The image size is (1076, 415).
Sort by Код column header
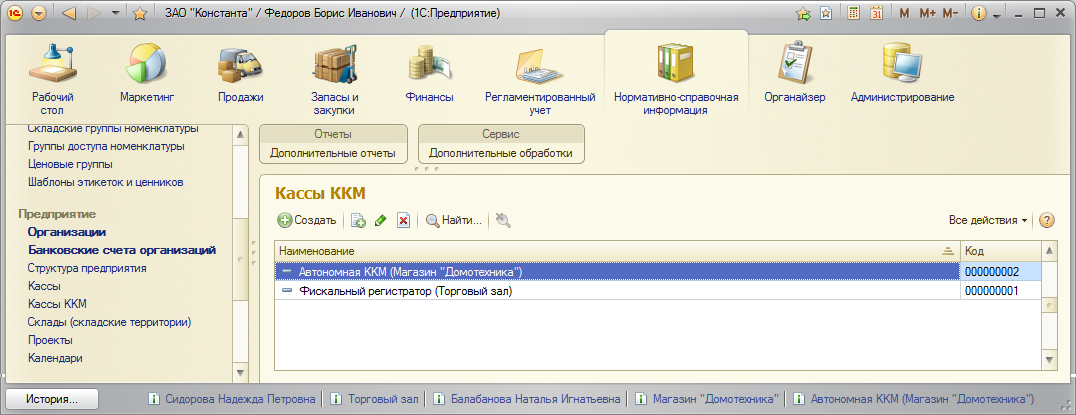tap(1000, 251)
